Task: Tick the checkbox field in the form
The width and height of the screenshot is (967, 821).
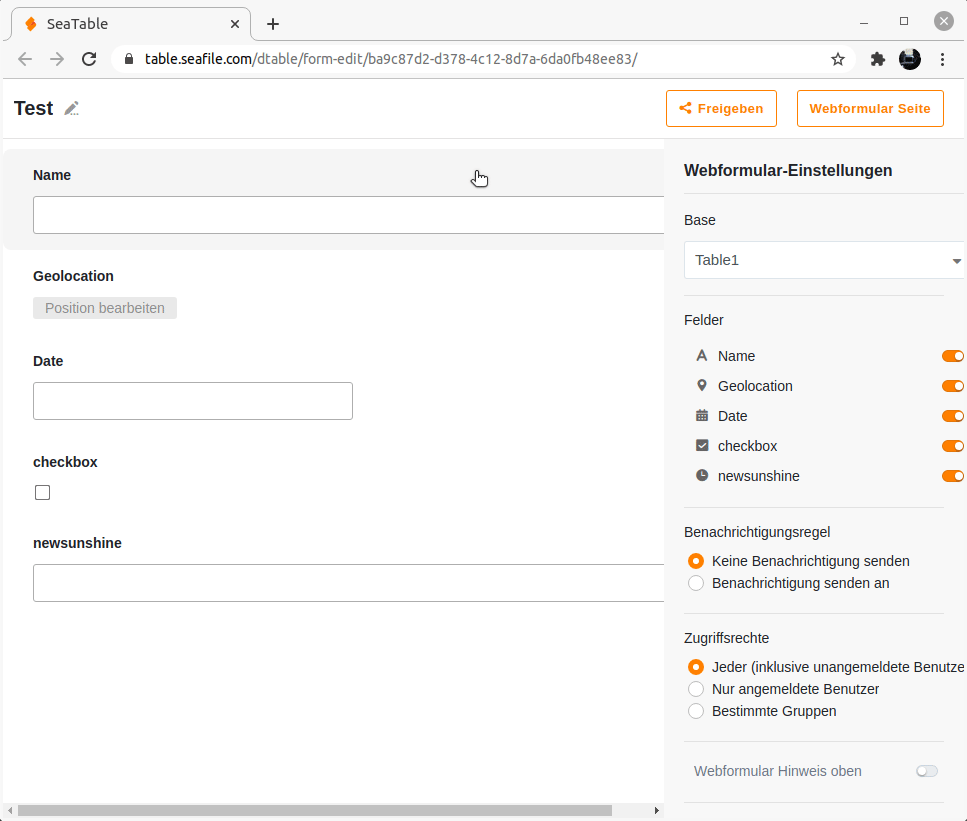Action: click(x=42, y=492)
